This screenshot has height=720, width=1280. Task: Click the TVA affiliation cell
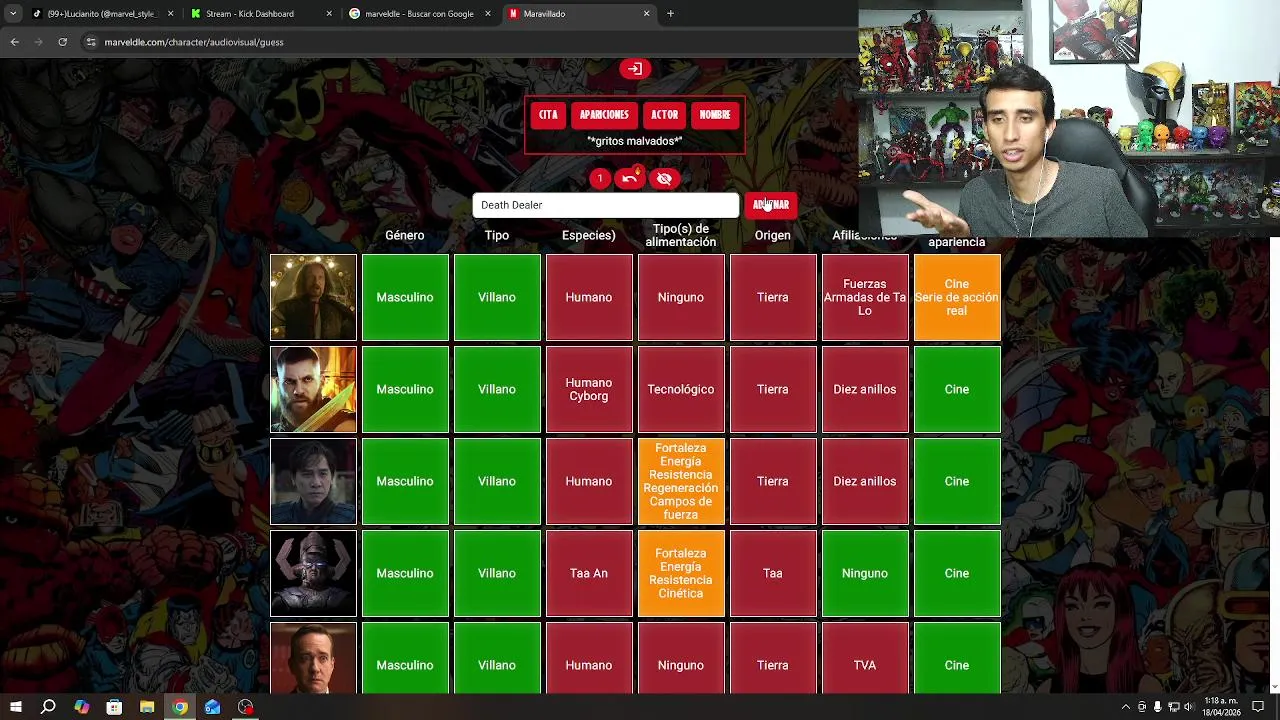pos(865,657)
